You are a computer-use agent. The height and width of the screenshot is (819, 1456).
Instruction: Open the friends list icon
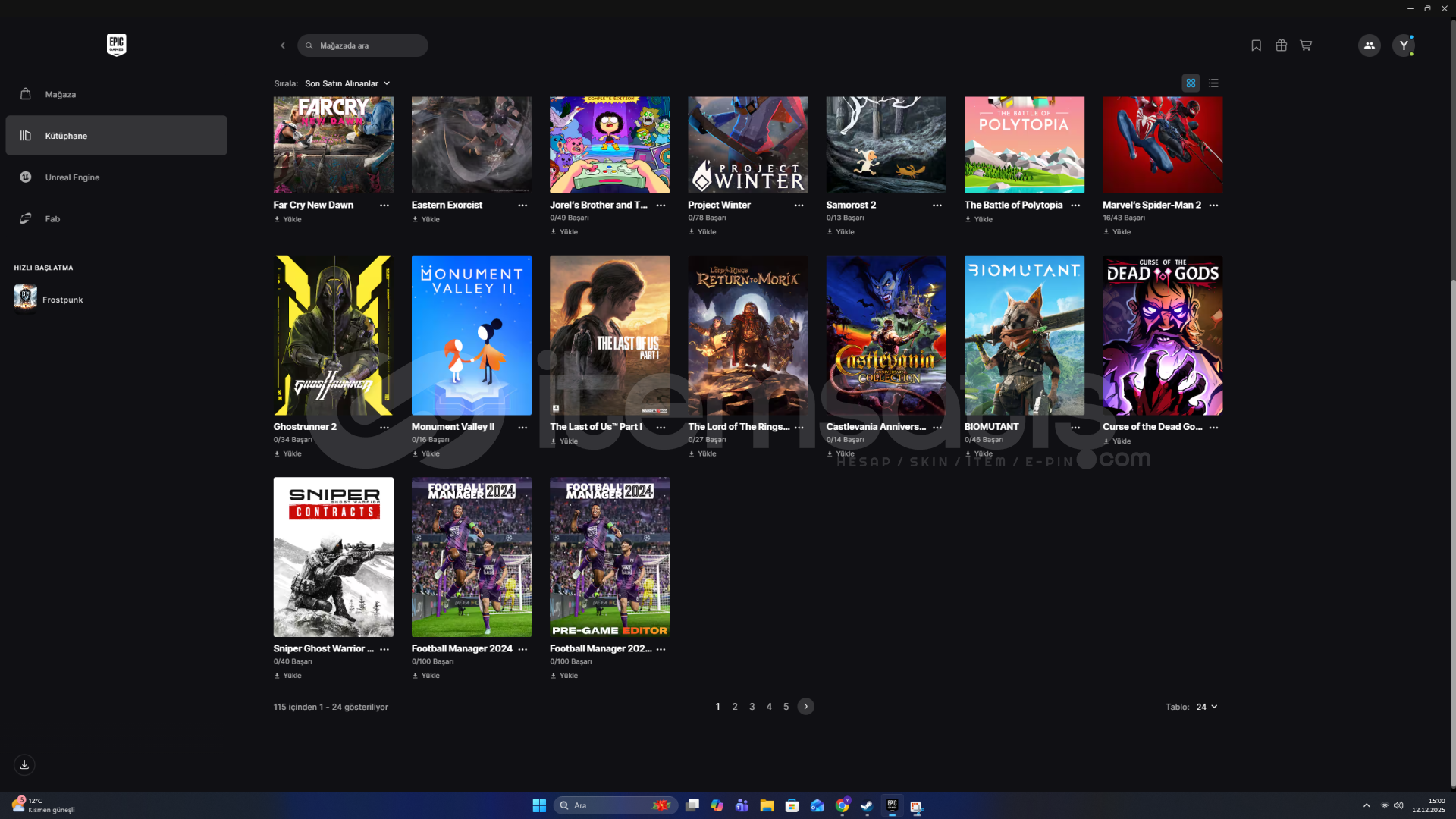point(1369,45)
